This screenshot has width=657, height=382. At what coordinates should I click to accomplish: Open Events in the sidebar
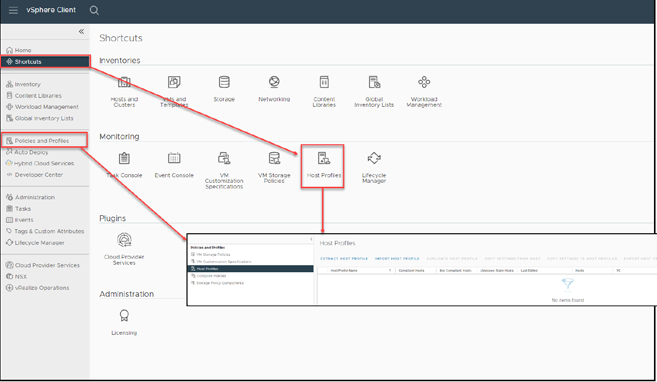pyautogui.click(x=20, y=220)
